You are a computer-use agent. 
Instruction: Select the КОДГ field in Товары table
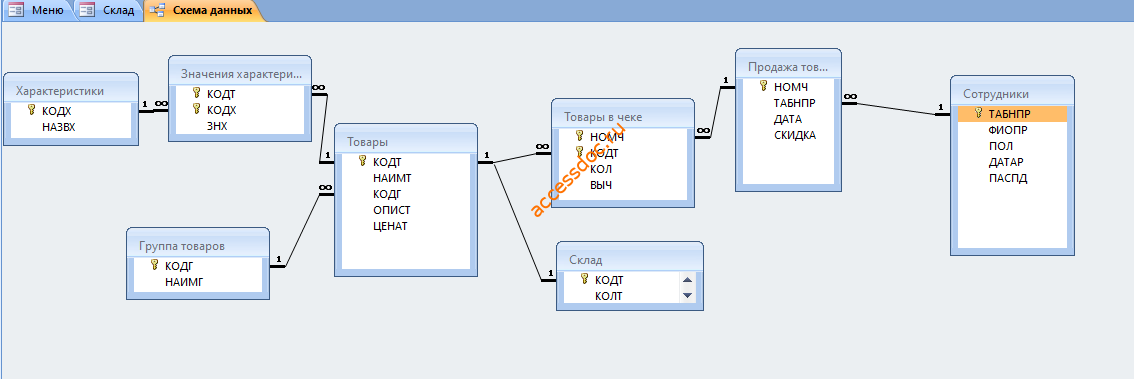click(x=388, y=194)
